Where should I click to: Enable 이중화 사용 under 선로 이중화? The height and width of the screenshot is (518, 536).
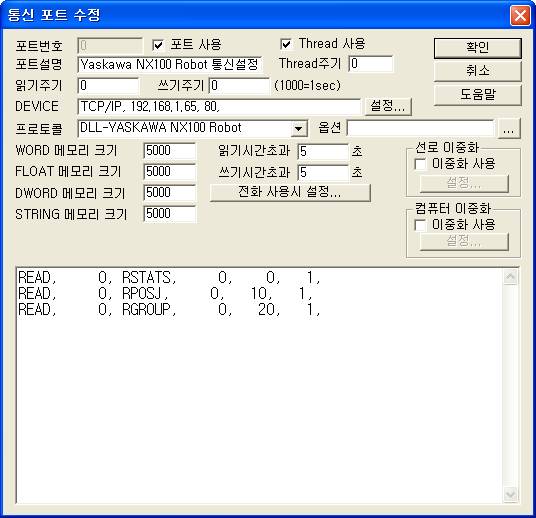[x=420, y=164]
